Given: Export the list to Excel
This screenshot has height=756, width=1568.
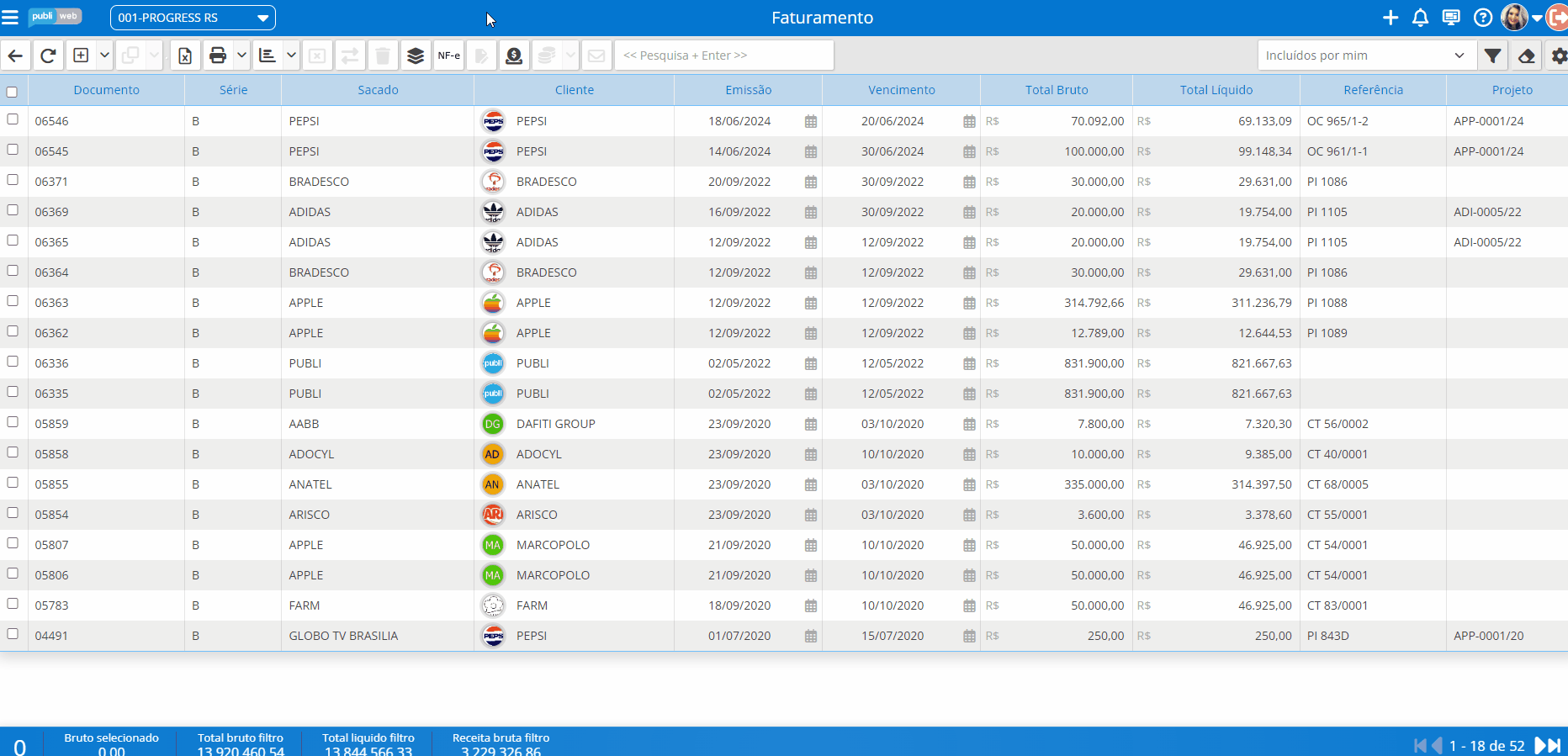Looking at the screenshot, I should (185, 56).
